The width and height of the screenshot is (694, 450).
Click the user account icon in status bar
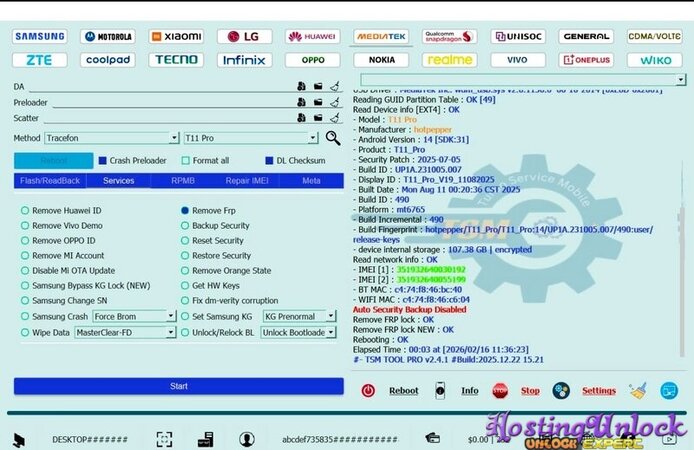tap(247, 439)
